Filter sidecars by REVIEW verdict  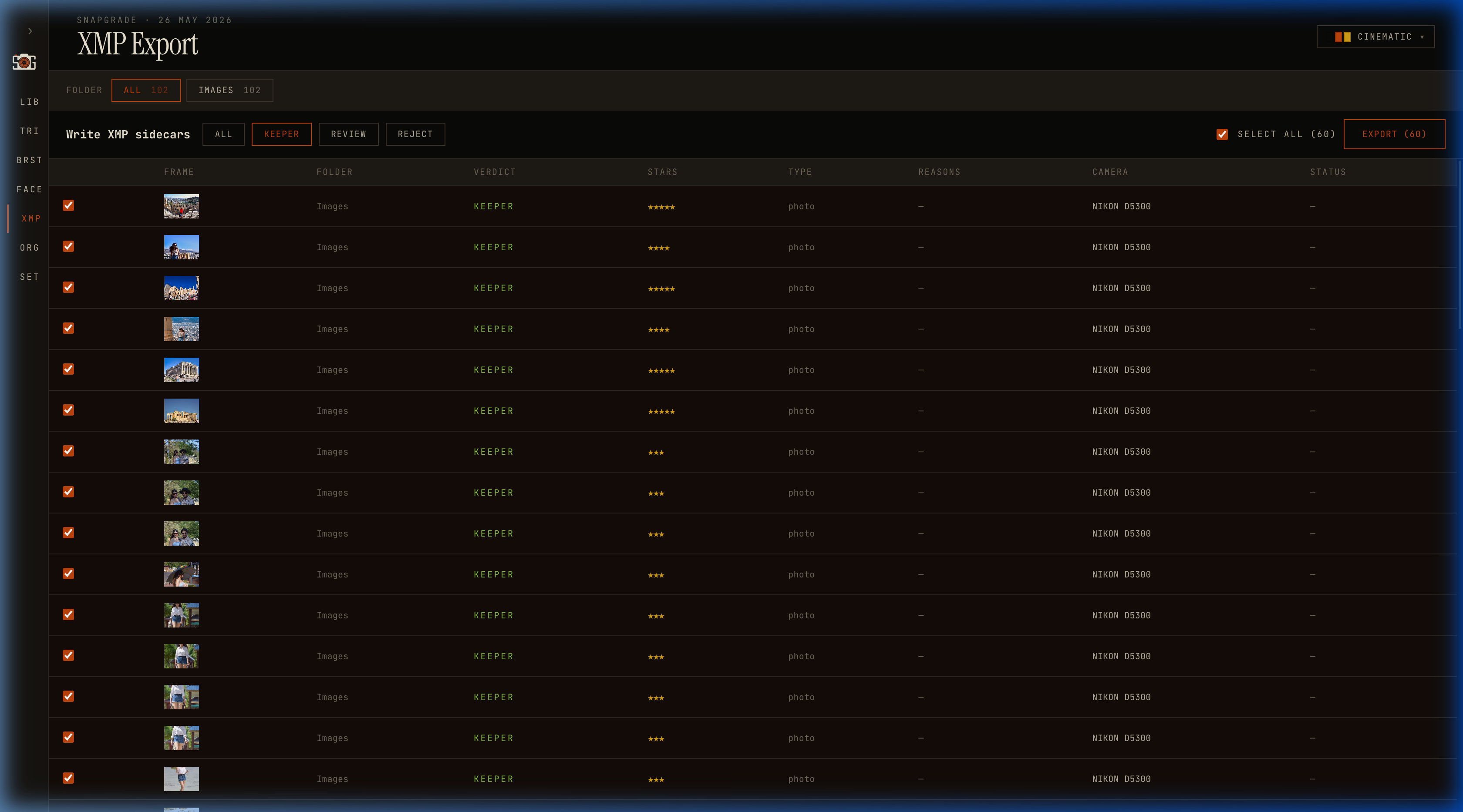click(348, 134)
